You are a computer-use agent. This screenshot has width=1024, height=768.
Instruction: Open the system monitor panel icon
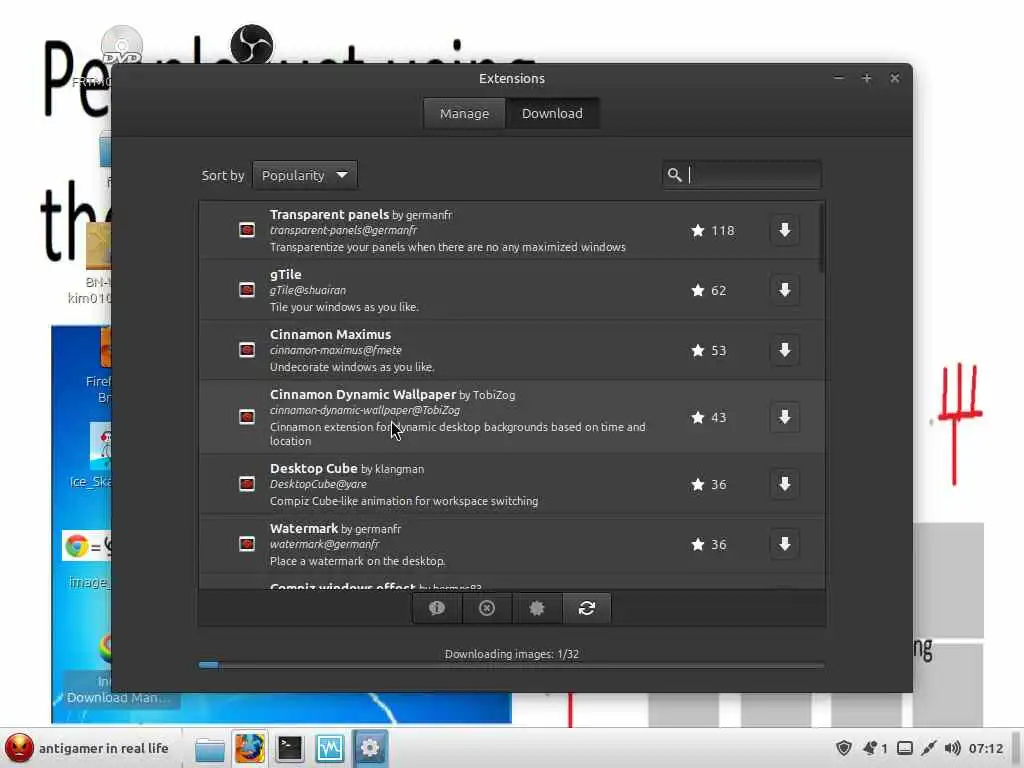[x=330, y=748]
